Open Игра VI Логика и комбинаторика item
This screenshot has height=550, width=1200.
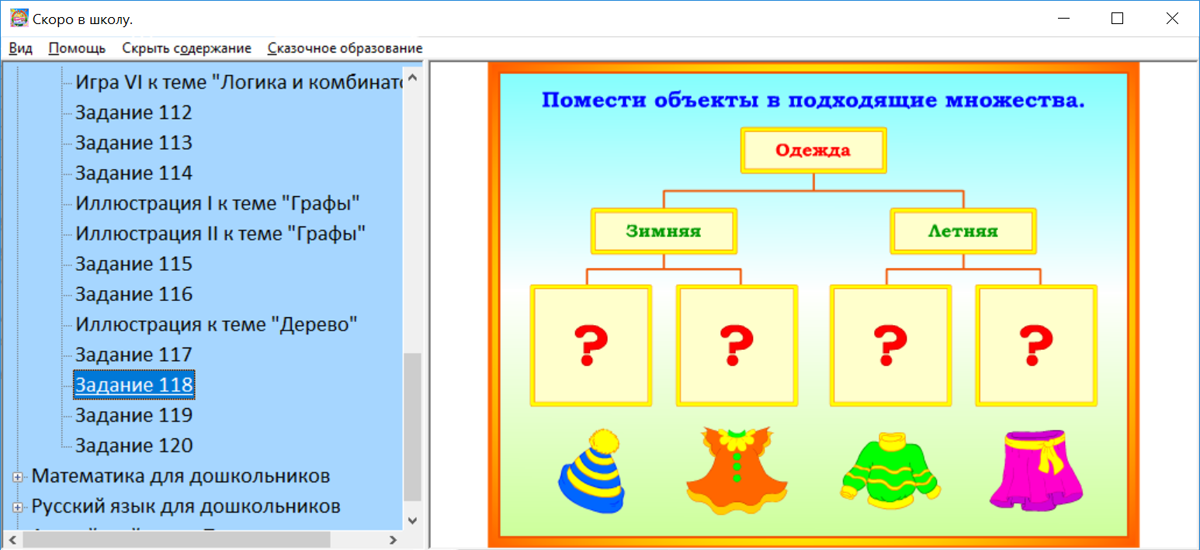[x=239, y=82]
